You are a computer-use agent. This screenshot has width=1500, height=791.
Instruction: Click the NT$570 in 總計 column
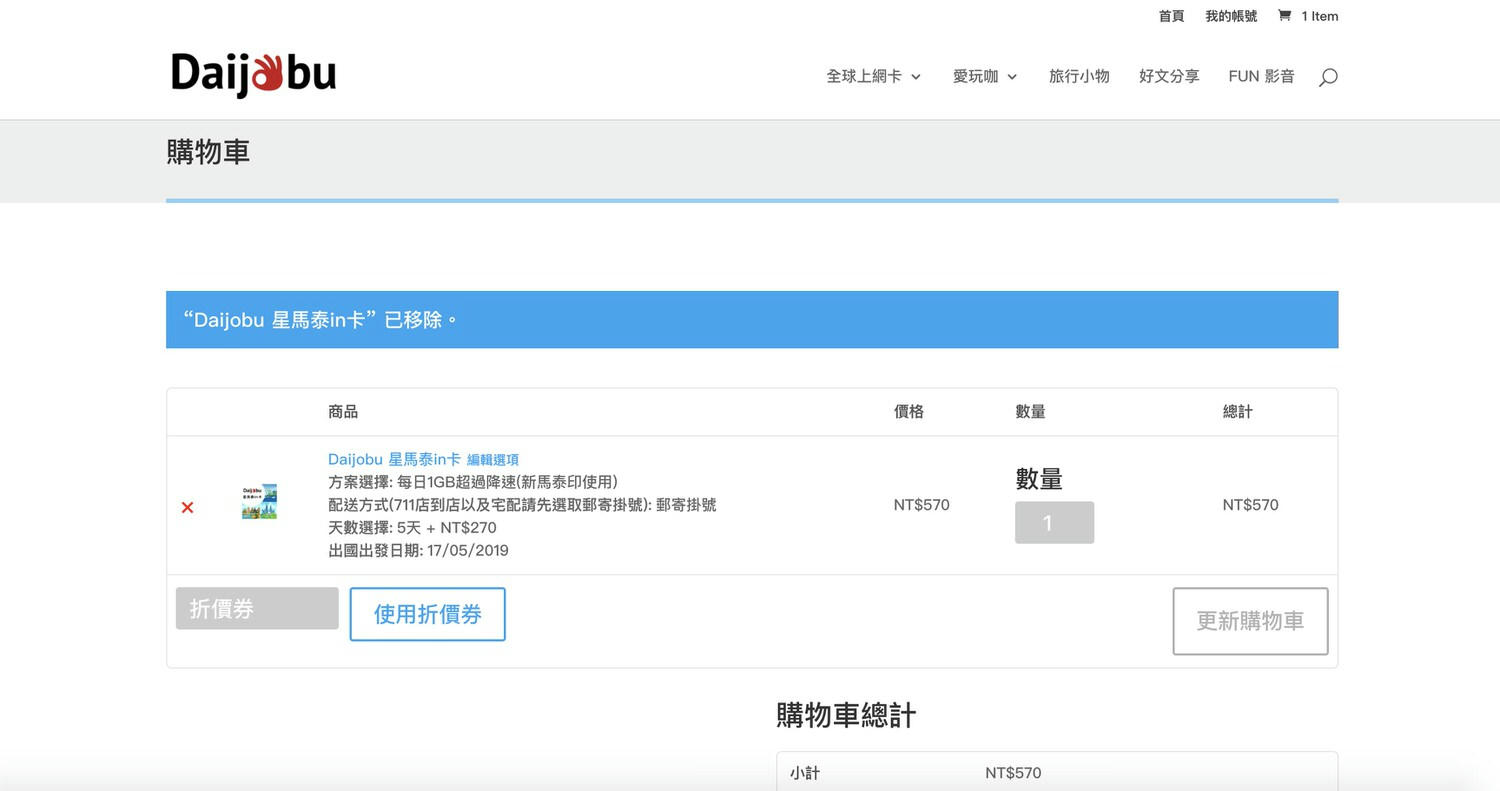pos(1250,505)
